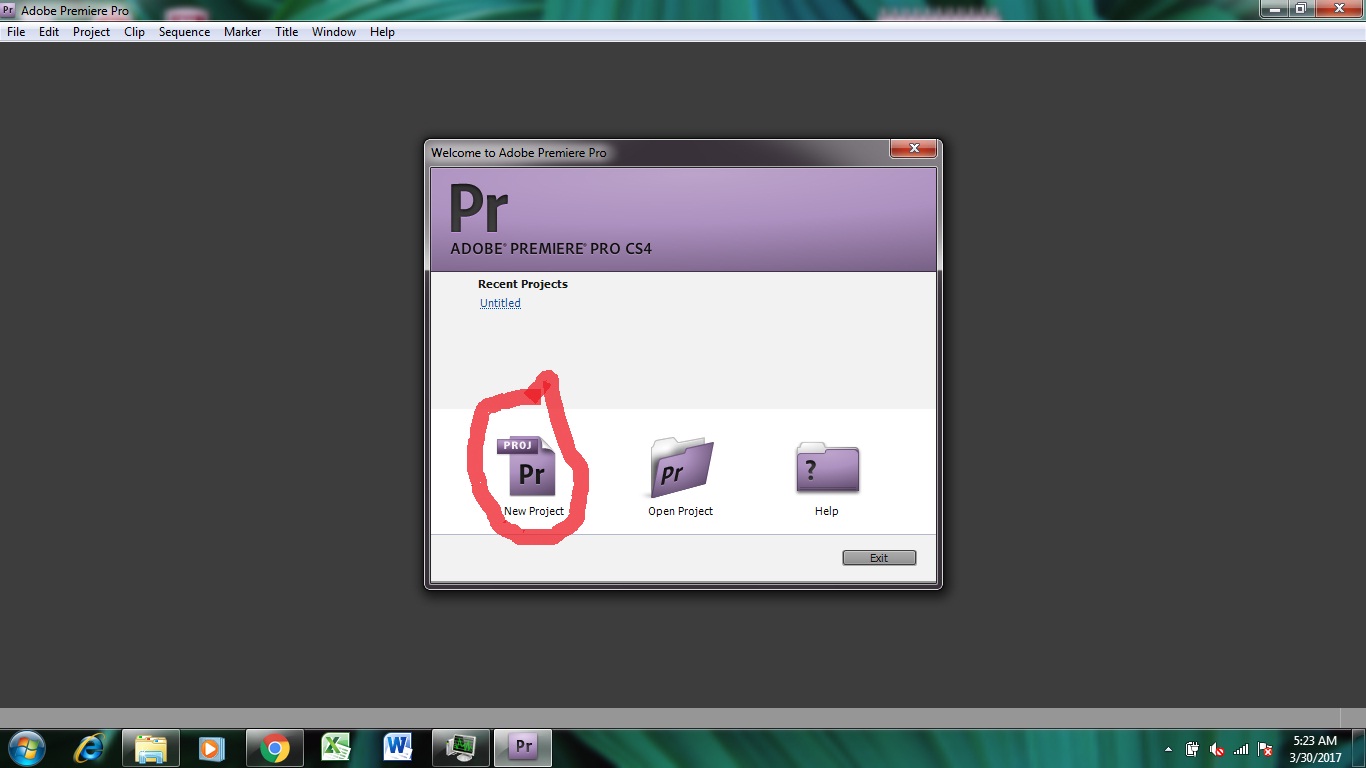Open the Help menu in menu bar
1366x768 pixels.
tap(382, 32)
